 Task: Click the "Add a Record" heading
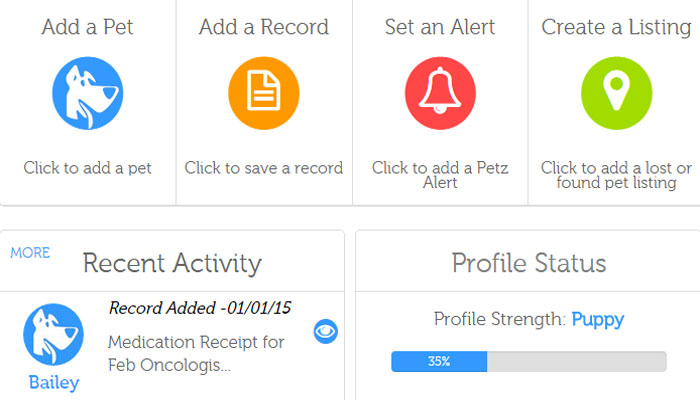[x=264, y=27]
